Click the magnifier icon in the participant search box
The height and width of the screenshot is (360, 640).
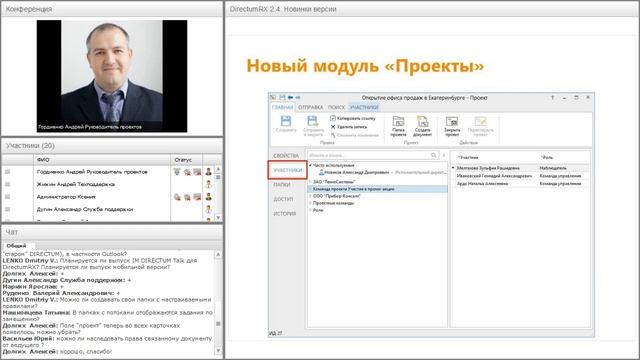pyautogui.click(x=433, y=156)
